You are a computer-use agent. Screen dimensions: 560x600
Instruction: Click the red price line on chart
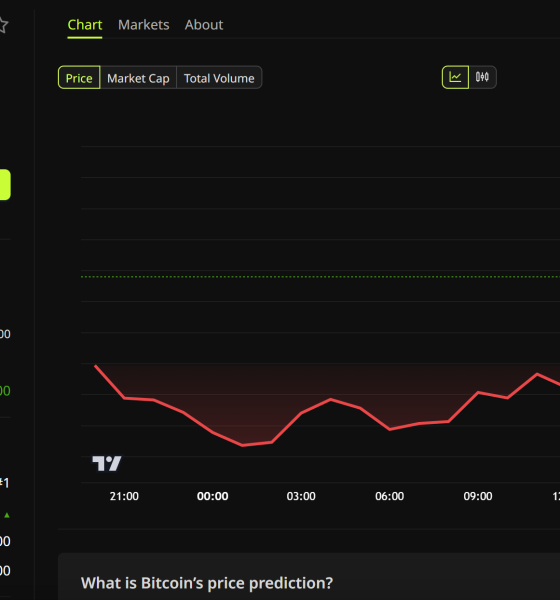pos(331,399)
